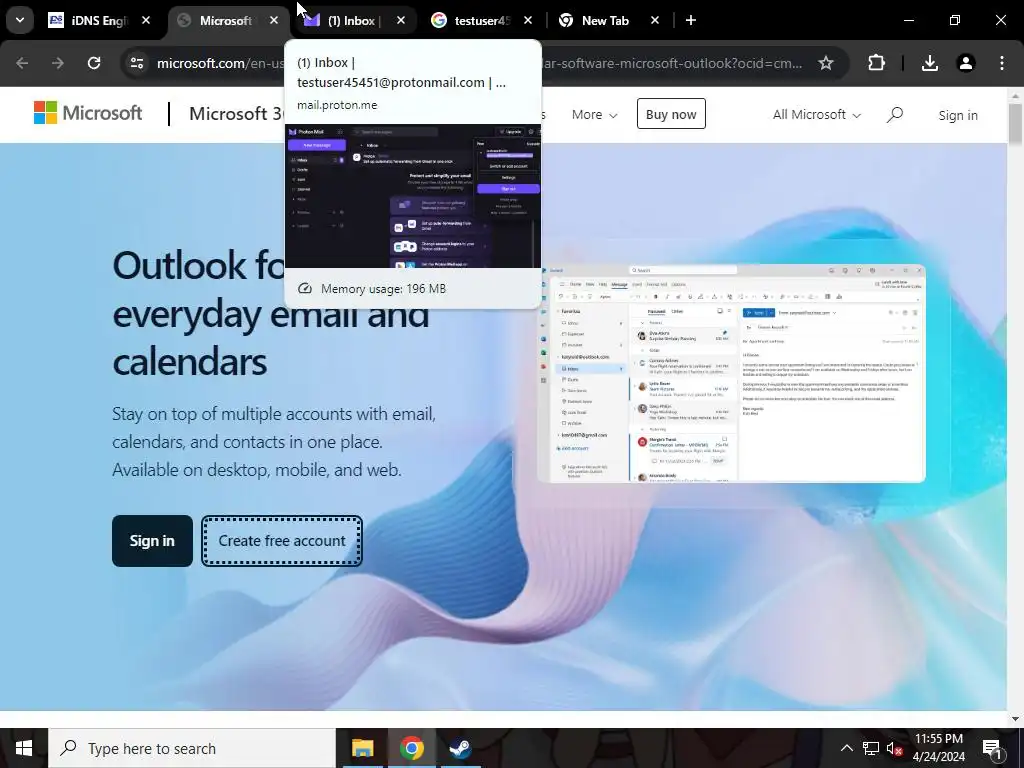Screen dimensions: 1024x768
Task: Click the page vertical scrollbar
Action: click(1015, 124)
